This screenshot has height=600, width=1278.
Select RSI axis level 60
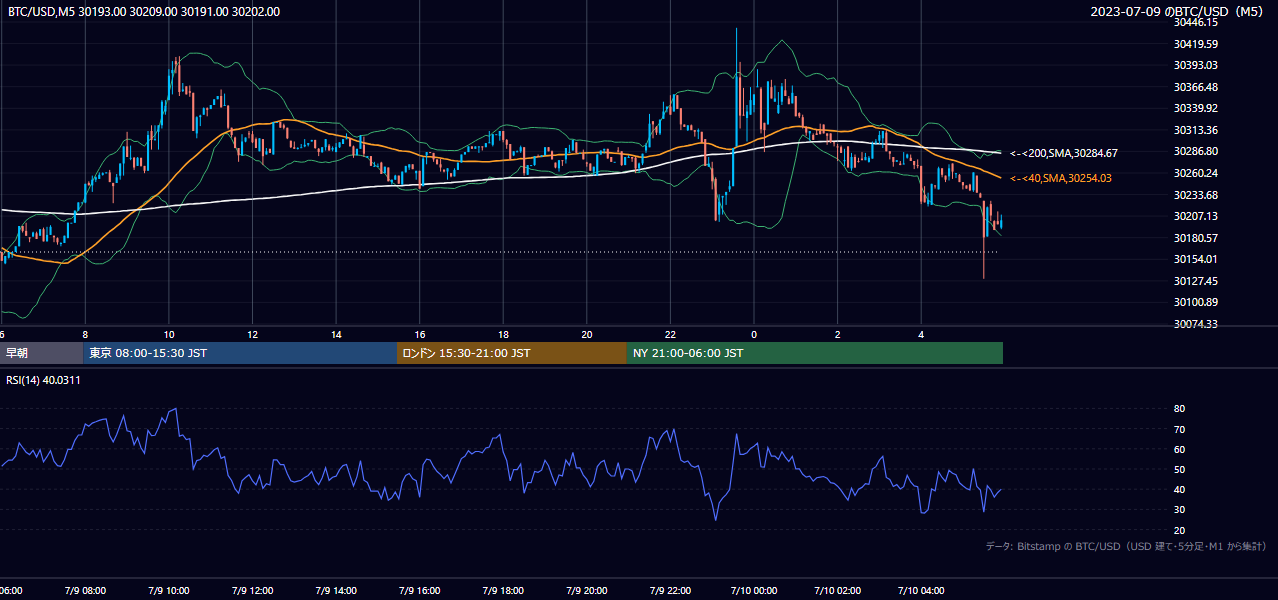(1179, 449)
